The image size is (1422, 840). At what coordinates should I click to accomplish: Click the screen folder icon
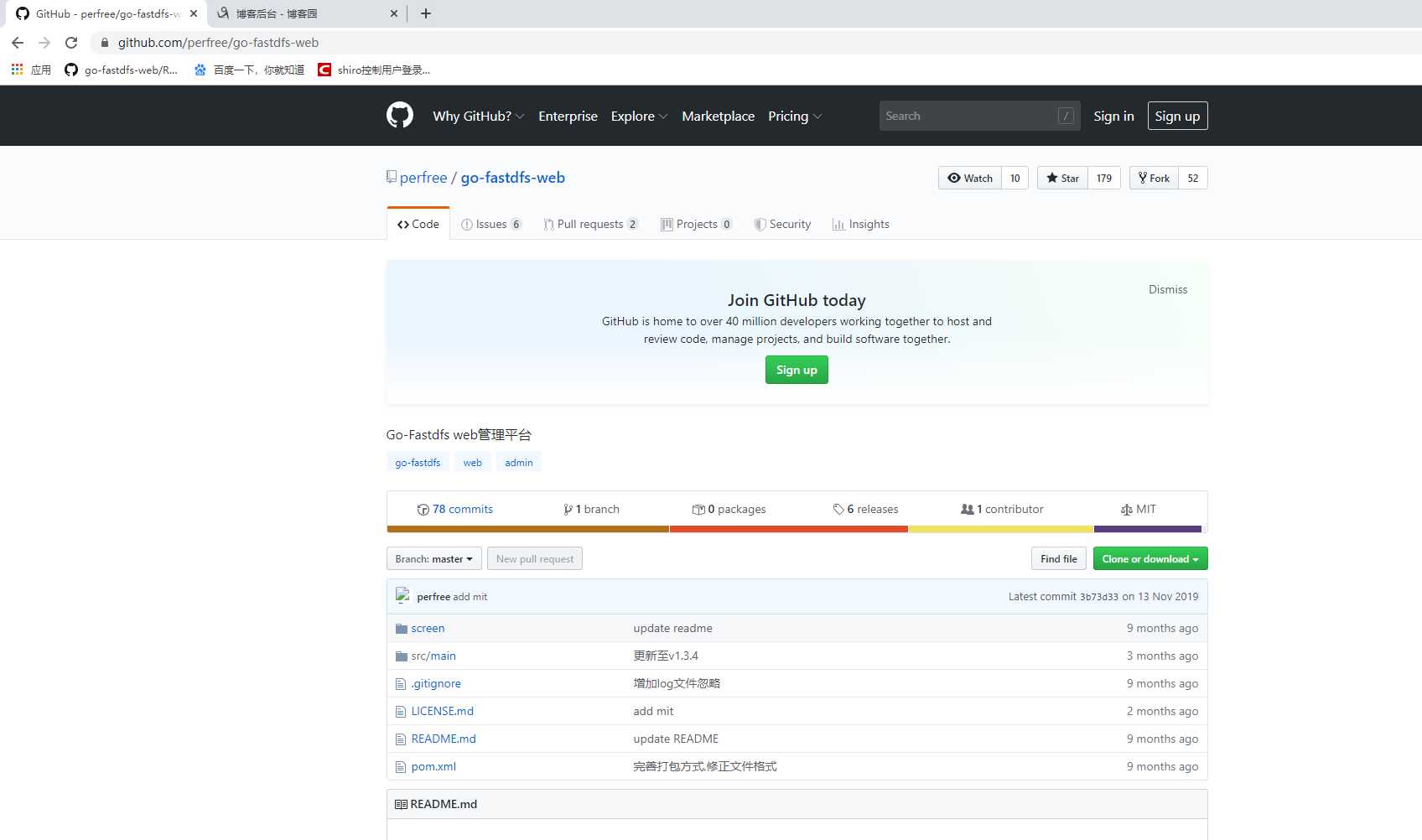[x=401, y=629]
